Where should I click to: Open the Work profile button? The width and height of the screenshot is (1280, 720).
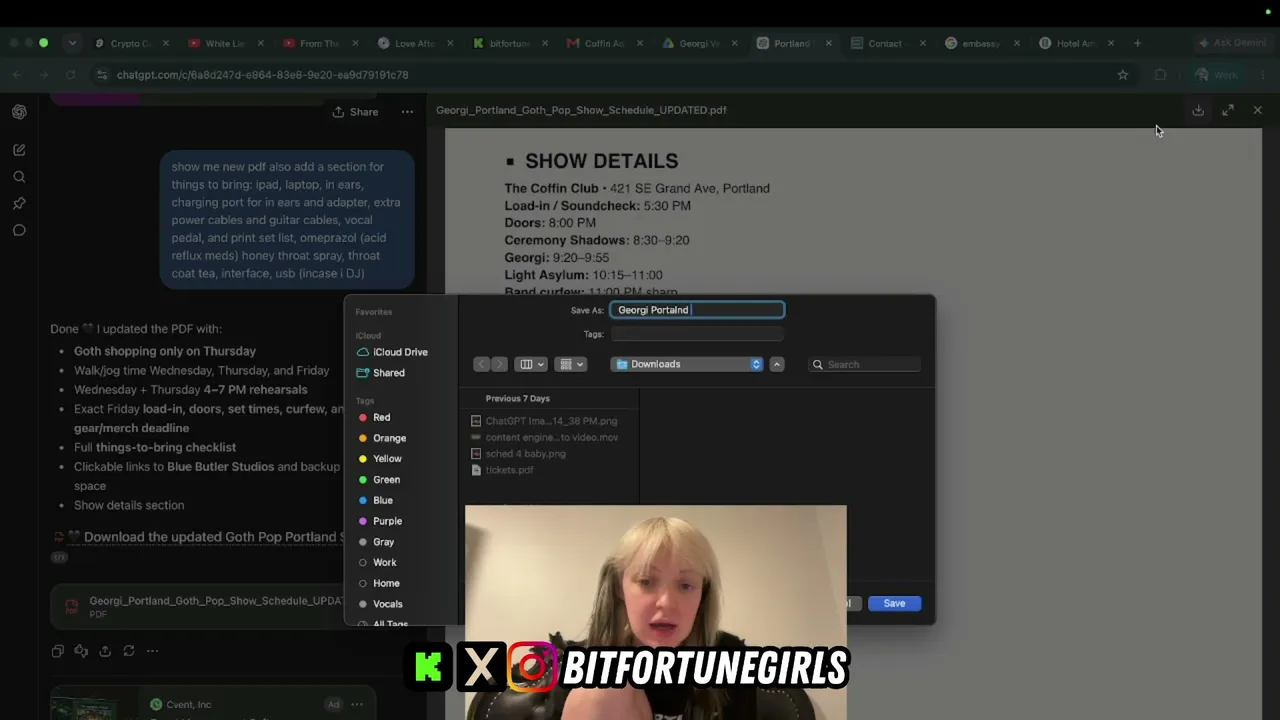point(1217,75)
